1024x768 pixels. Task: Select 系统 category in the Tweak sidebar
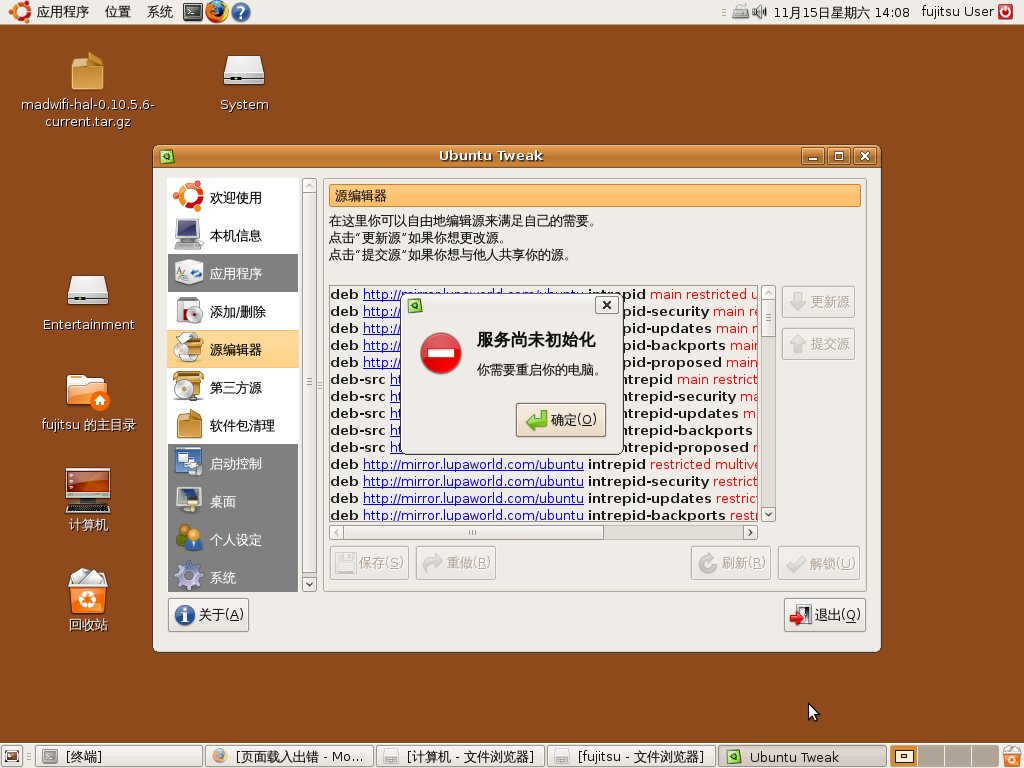point(233,576)
